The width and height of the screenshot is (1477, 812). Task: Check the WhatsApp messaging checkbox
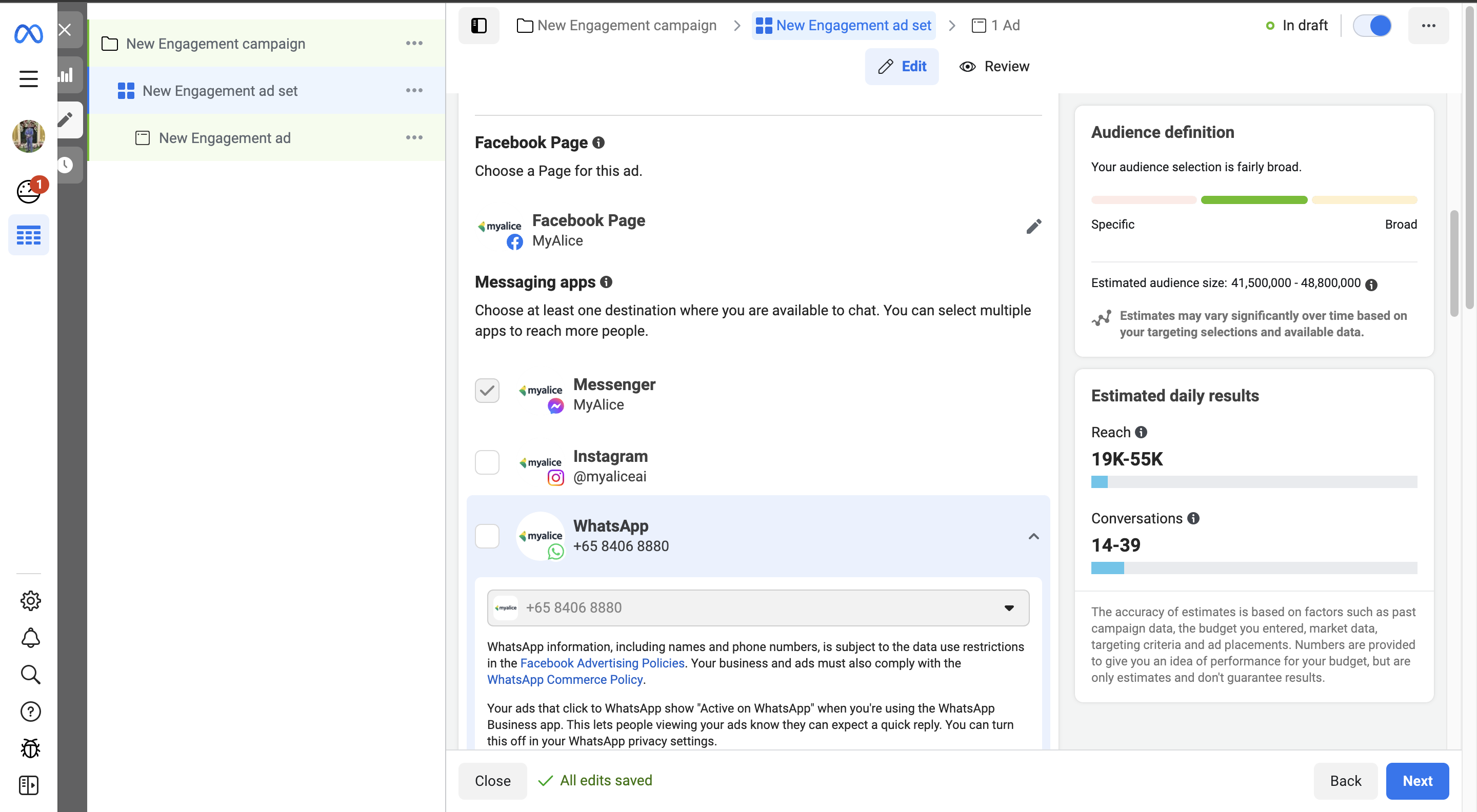[x=487, y=536]
